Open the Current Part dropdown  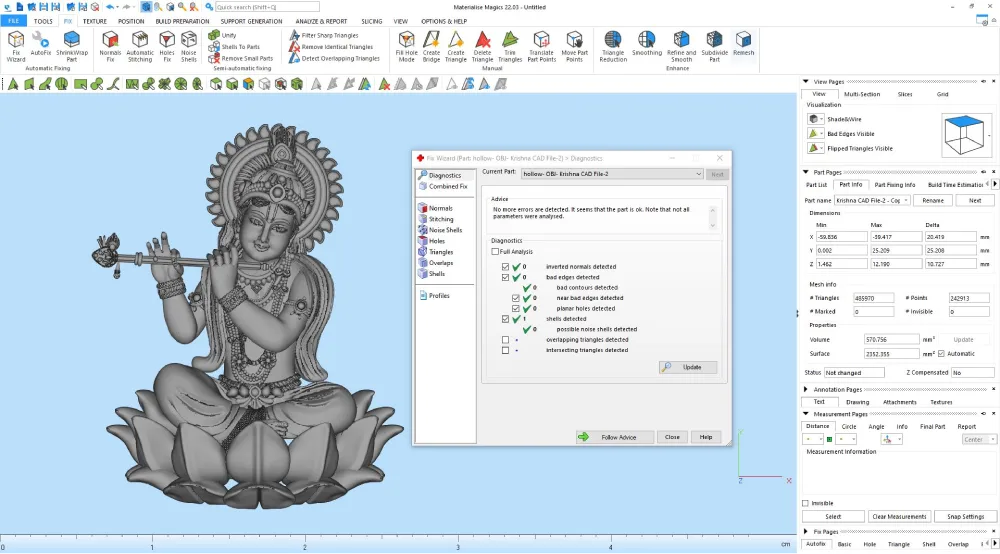pyautogui.click(x=612, y=174)
